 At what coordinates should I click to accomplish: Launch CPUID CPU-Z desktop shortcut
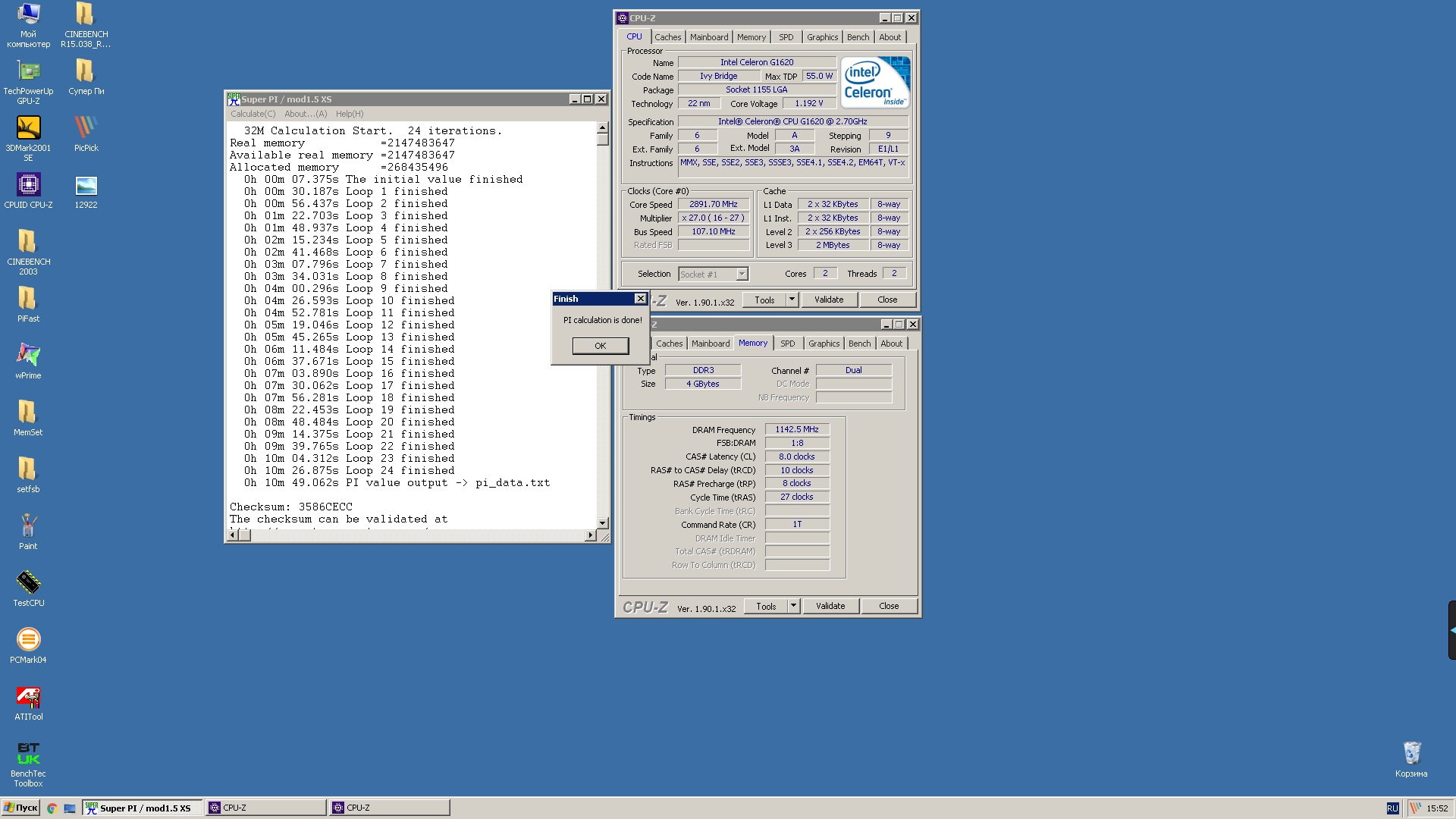28,190
